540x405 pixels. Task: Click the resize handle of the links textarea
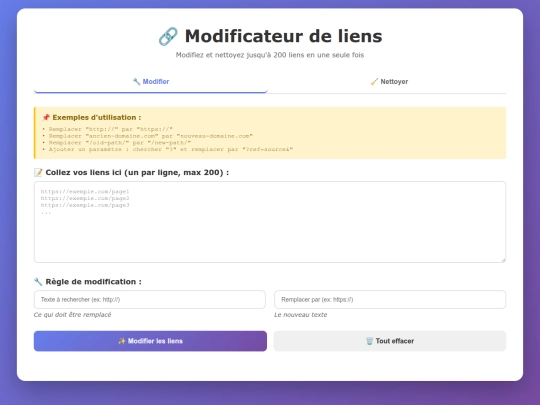pos(503,260)
